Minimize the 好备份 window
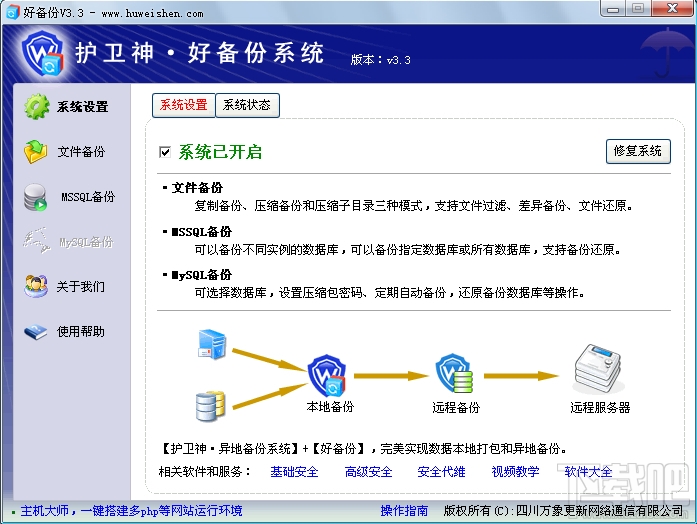697x524 pixels. 613,8
